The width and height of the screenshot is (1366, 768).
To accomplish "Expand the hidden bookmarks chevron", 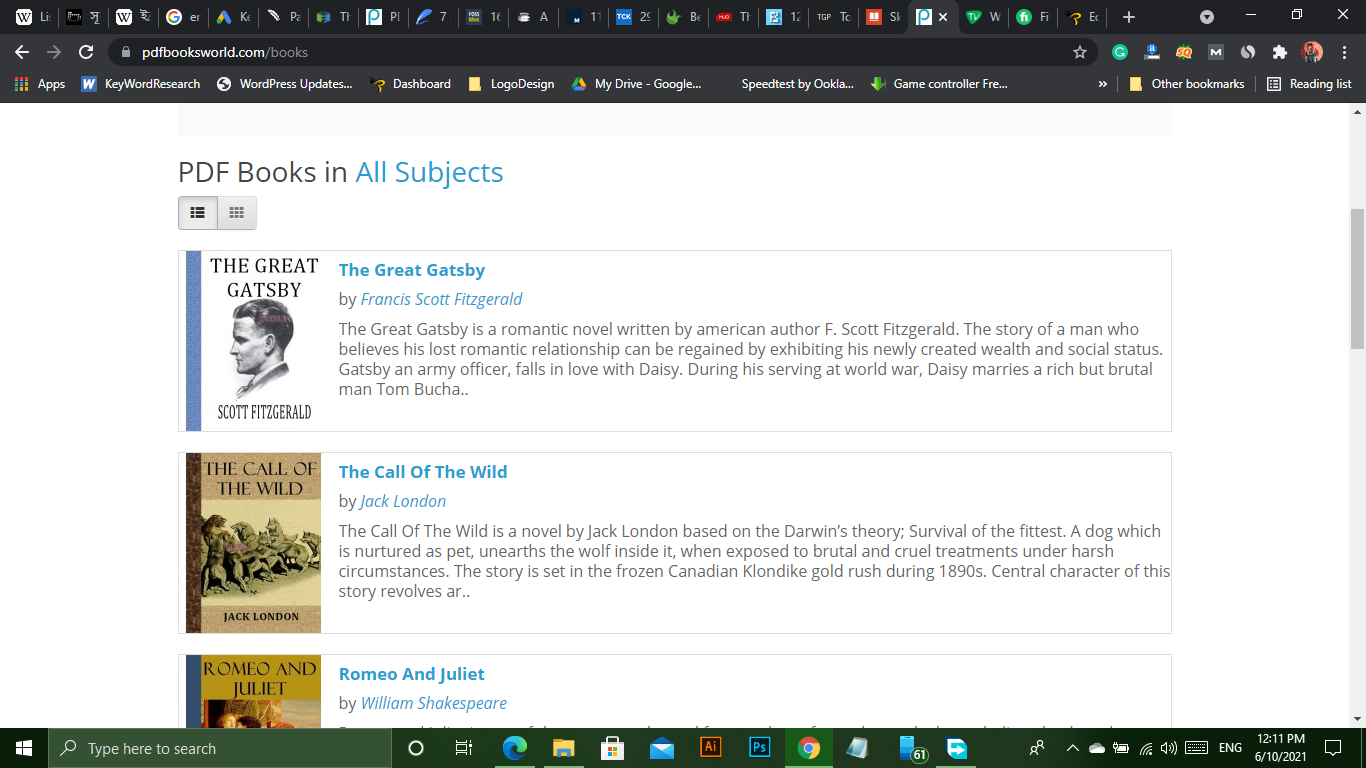I will click(1103, 84).
